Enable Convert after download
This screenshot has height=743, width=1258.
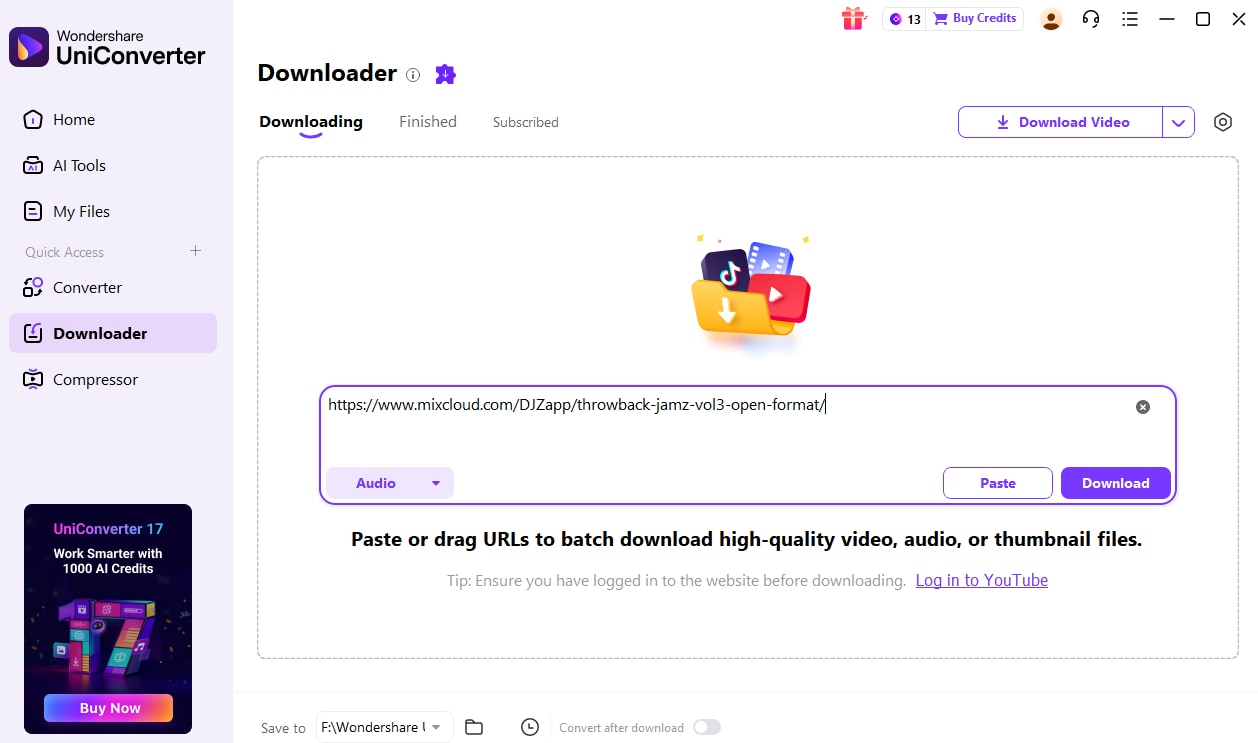coord(707,727)
